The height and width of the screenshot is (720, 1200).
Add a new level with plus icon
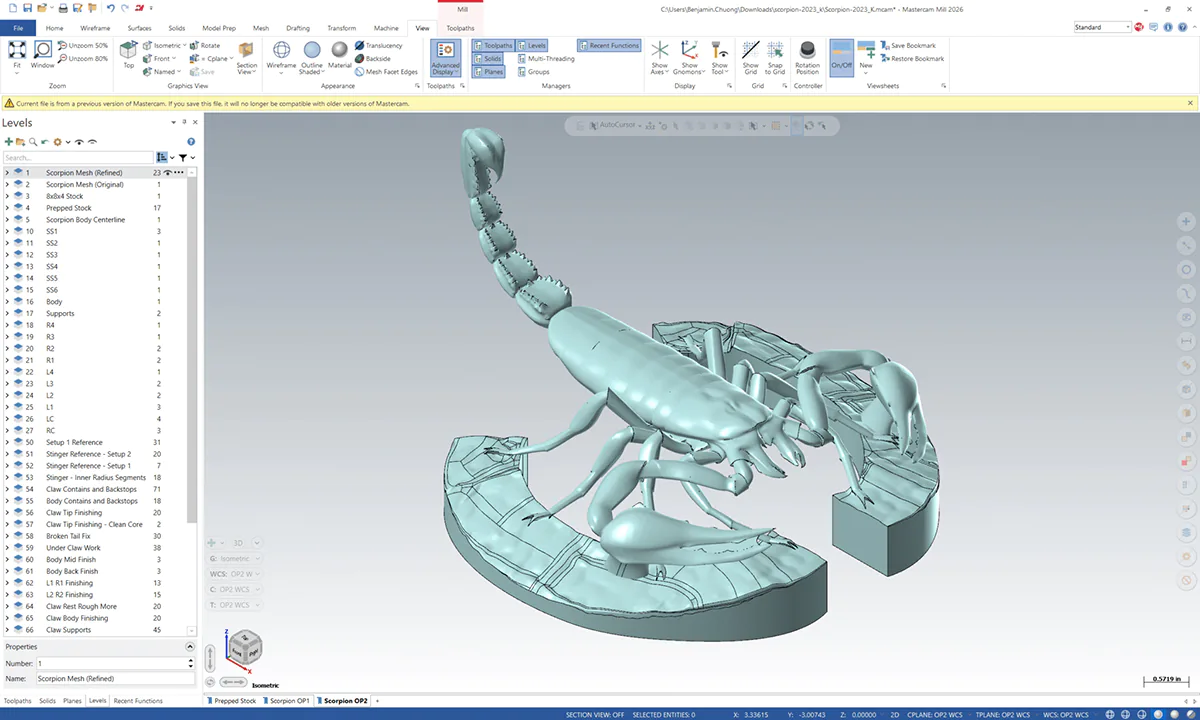point(9,143)
